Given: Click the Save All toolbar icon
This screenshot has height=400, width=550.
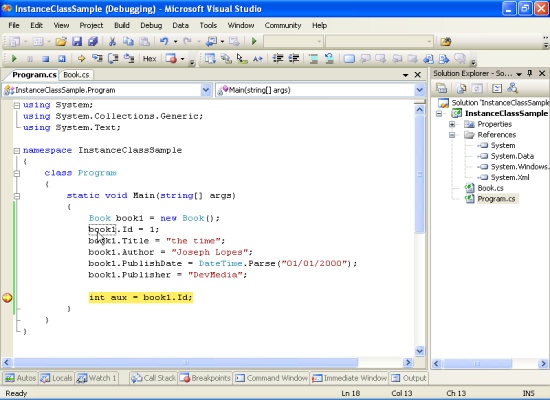Looking at the screenshot, I should (x=93, y=41).
